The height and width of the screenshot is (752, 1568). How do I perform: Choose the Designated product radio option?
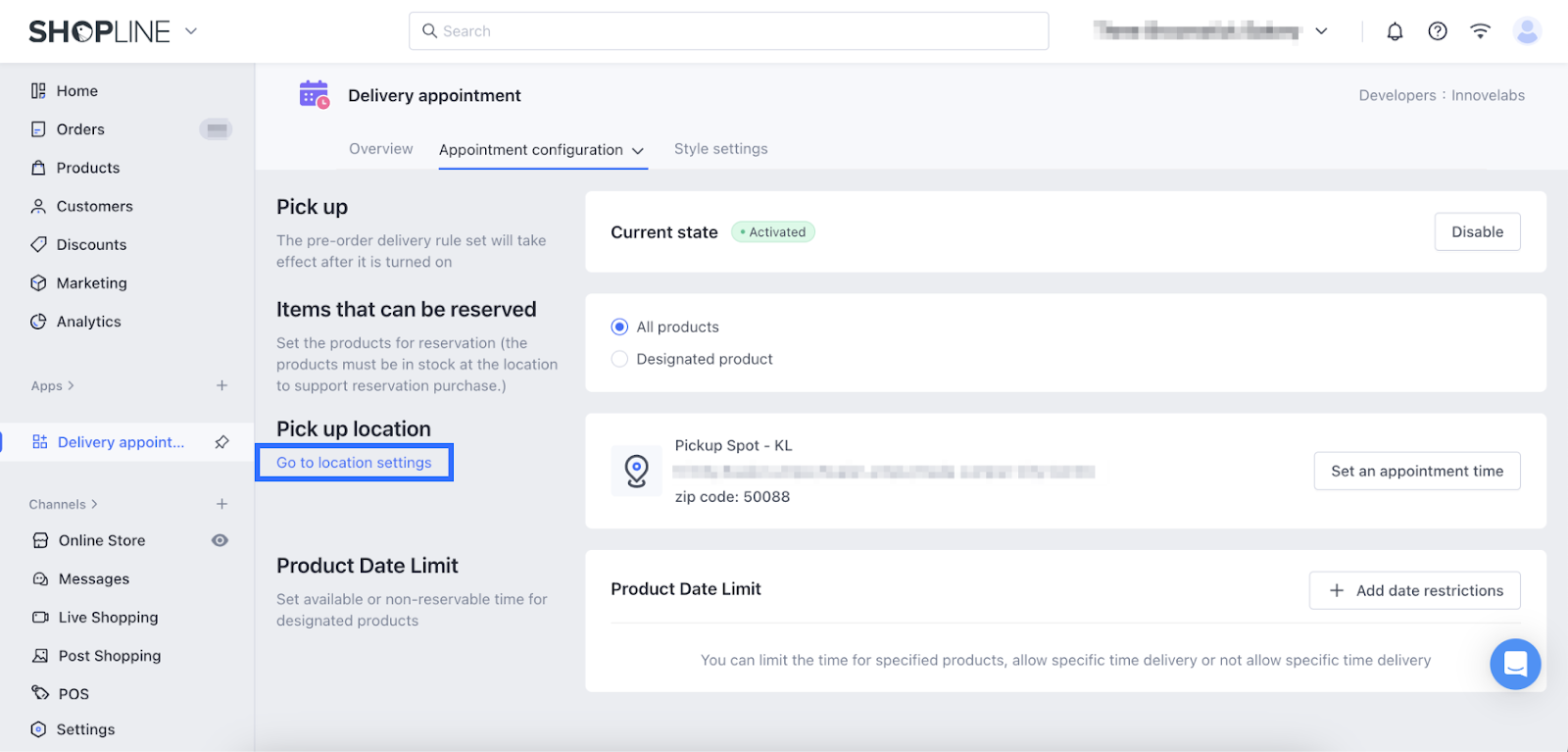619,359
